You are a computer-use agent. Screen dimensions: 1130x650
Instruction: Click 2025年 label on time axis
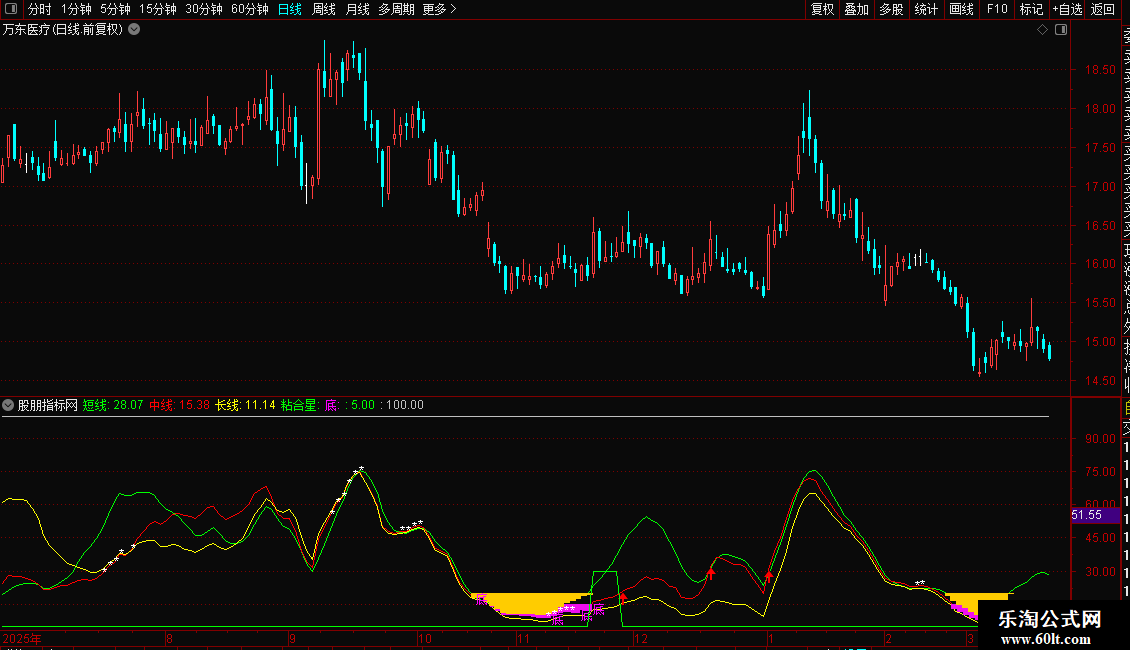point(24,638)
